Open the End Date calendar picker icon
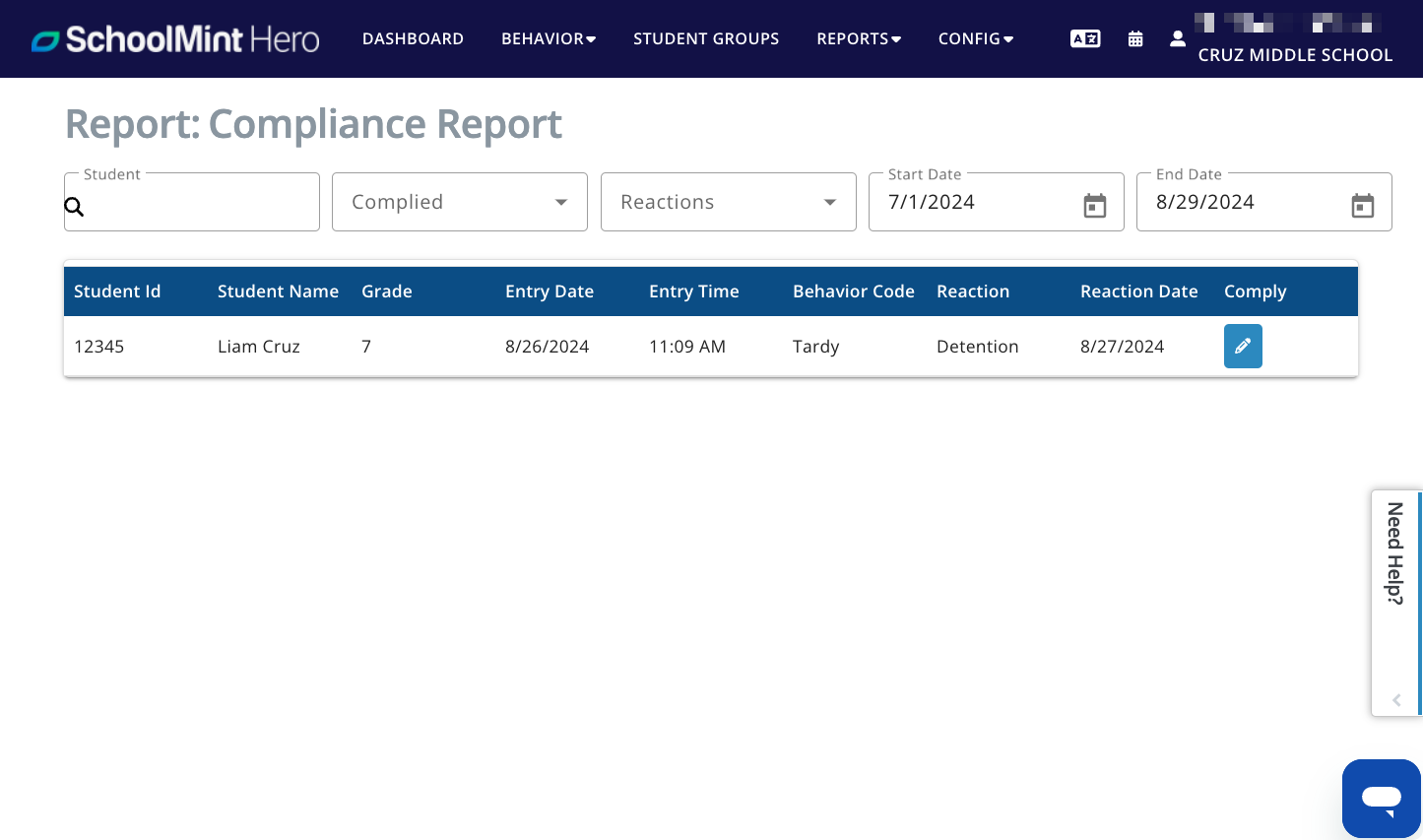Viewport: 1423px width, 840px height. click(x=1363, y=205)
